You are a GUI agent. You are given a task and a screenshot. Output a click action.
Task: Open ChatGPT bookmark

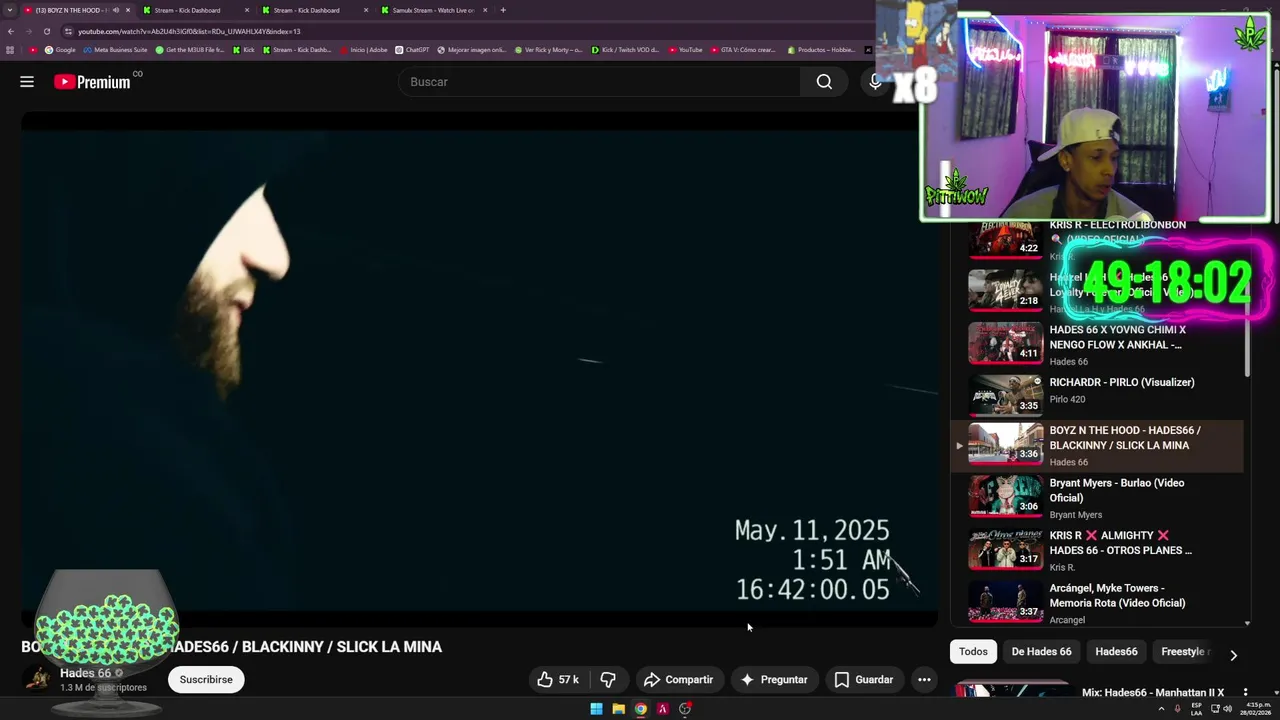tap(412, 50)
